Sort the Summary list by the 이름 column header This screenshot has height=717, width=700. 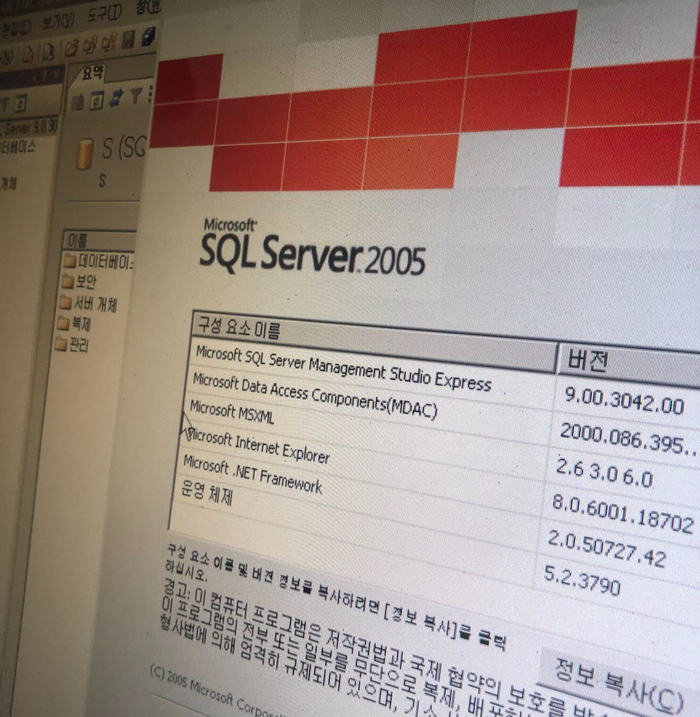(101, 240)
